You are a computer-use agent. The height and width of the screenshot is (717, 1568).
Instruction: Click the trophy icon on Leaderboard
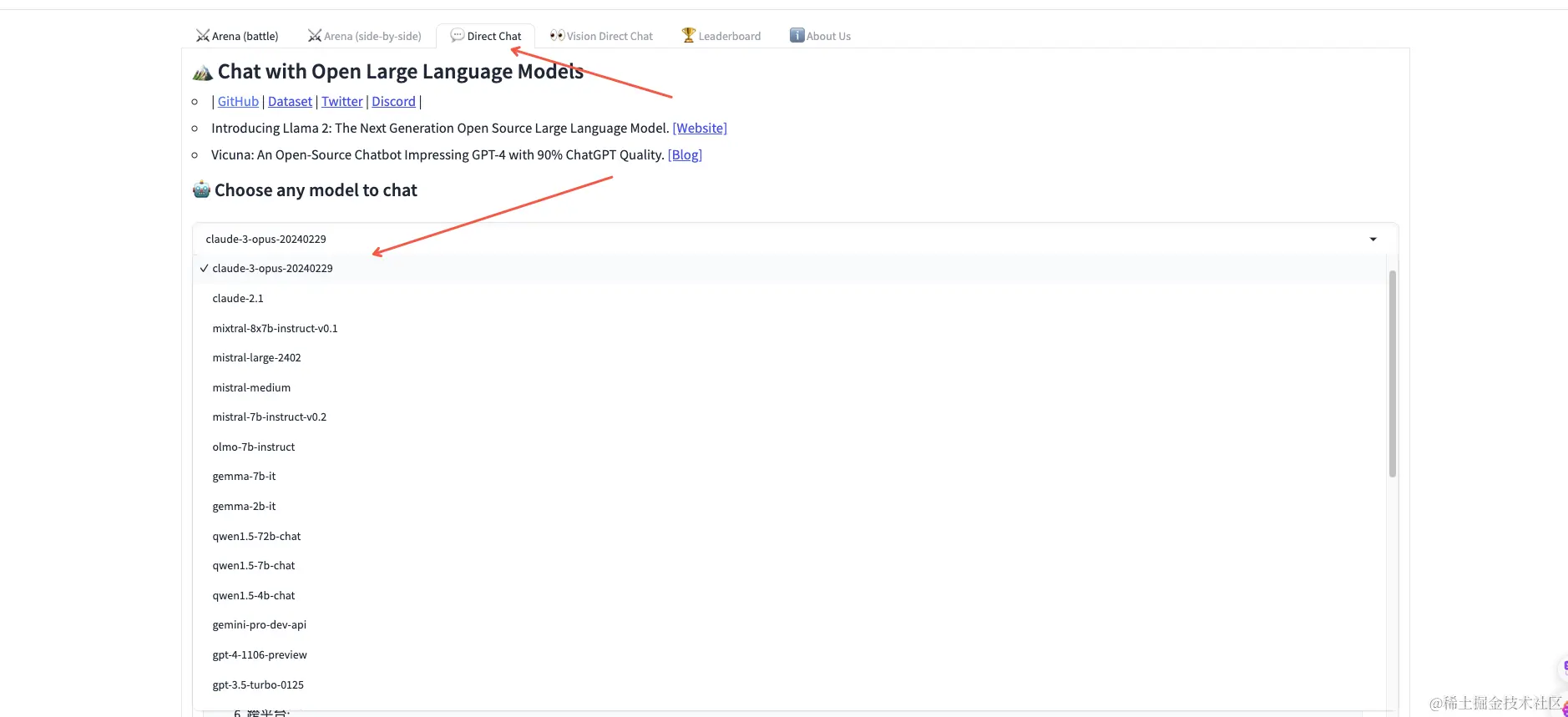point(689,35)
